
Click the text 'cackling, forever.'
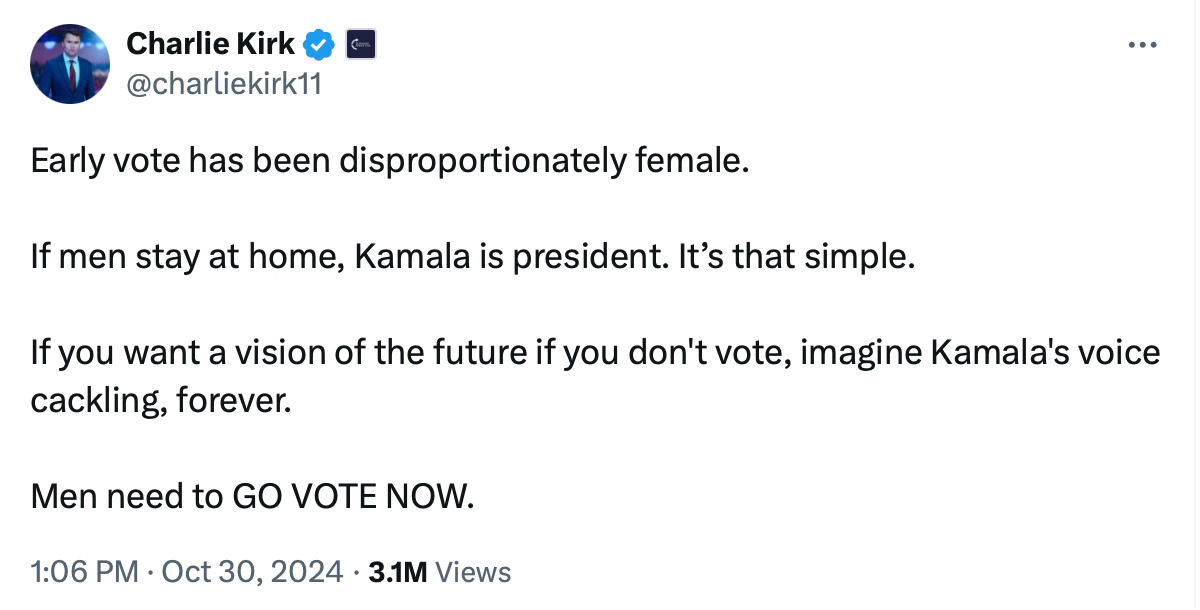click(x=161, y=400)
